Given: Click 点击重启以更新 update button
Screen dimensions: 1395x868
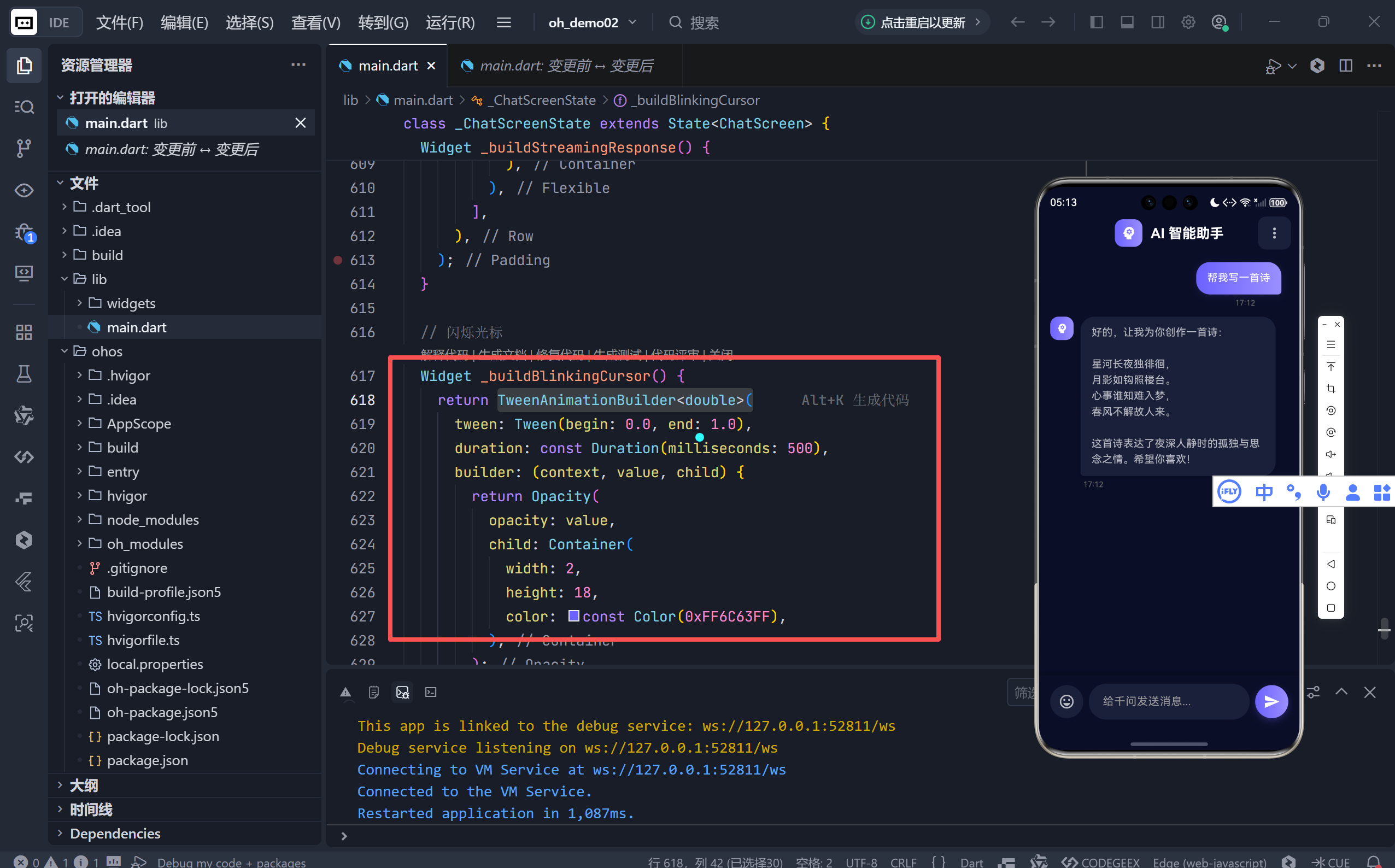Looking at the screenshot, I should 922,22.
